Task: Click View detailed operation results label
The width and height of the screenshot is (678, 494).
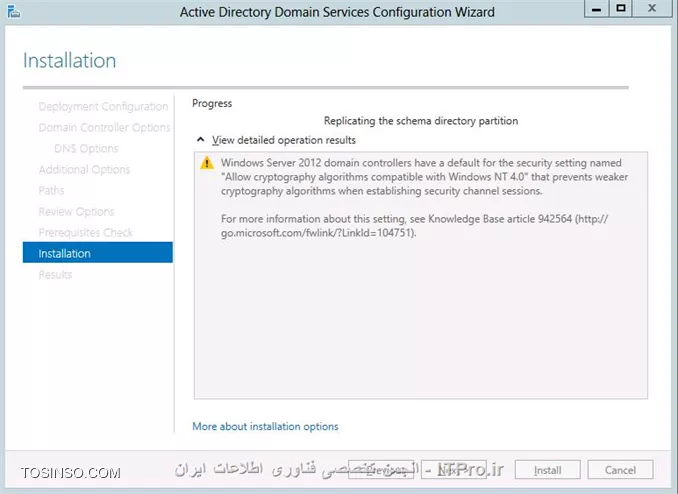Action: coord(284,140)
